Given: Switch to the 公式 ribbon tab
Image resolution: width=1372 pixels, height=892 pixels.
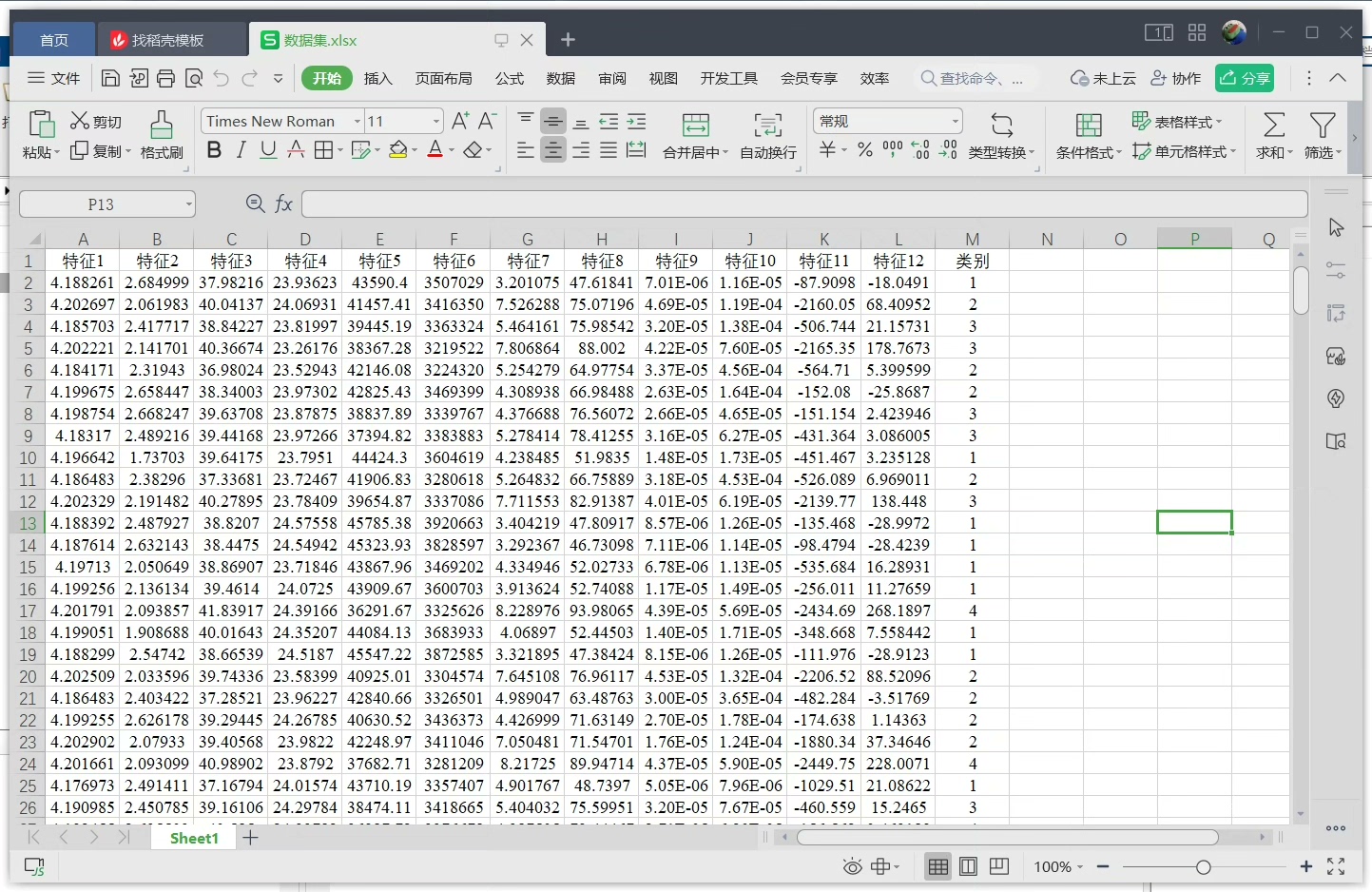Looking at the screenshot, I should pyautogui.click(x=510, y=78).
